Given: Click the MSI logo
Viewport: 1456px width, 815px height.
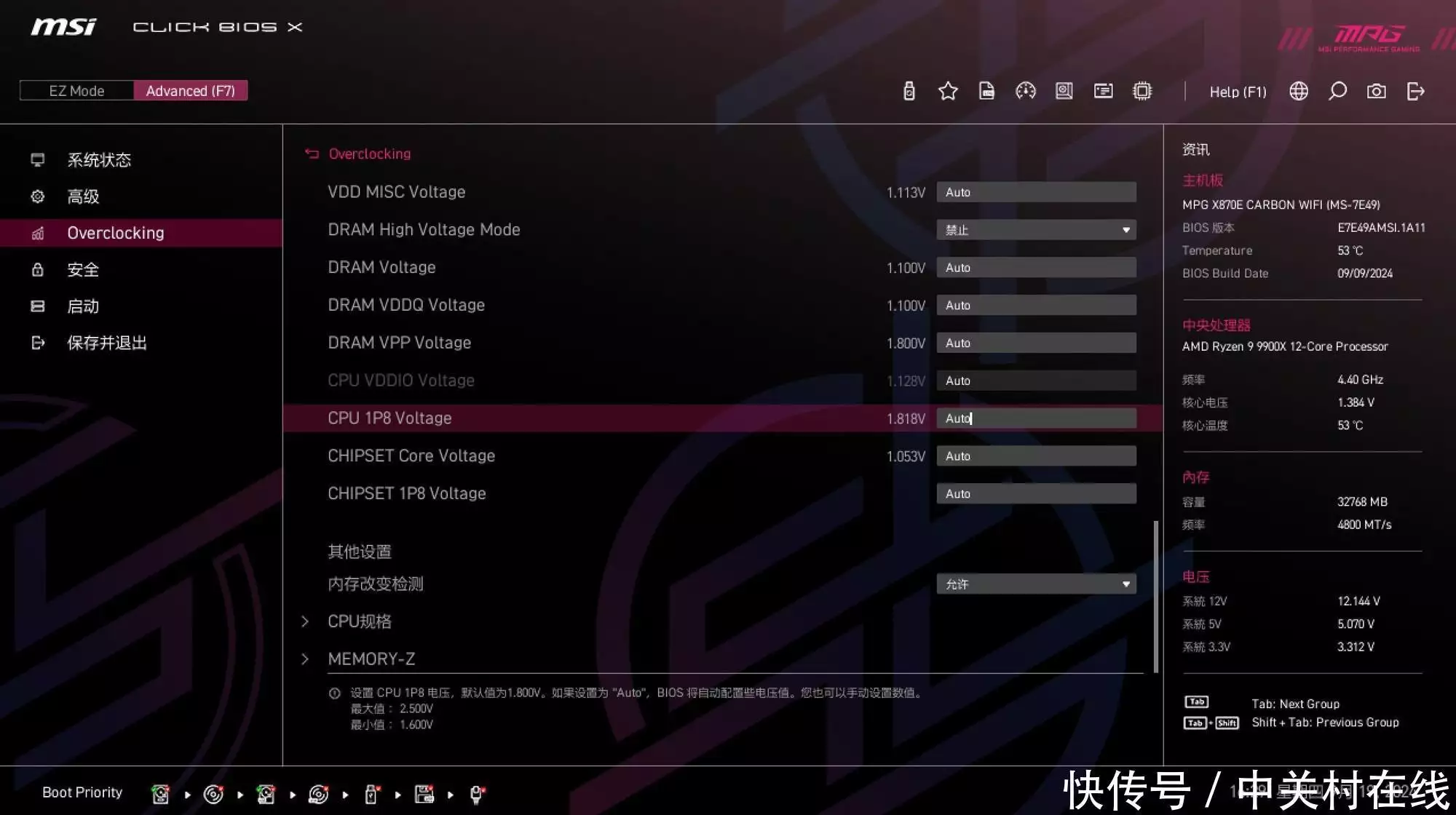Looking at the screenshot, I should (63, 27).
